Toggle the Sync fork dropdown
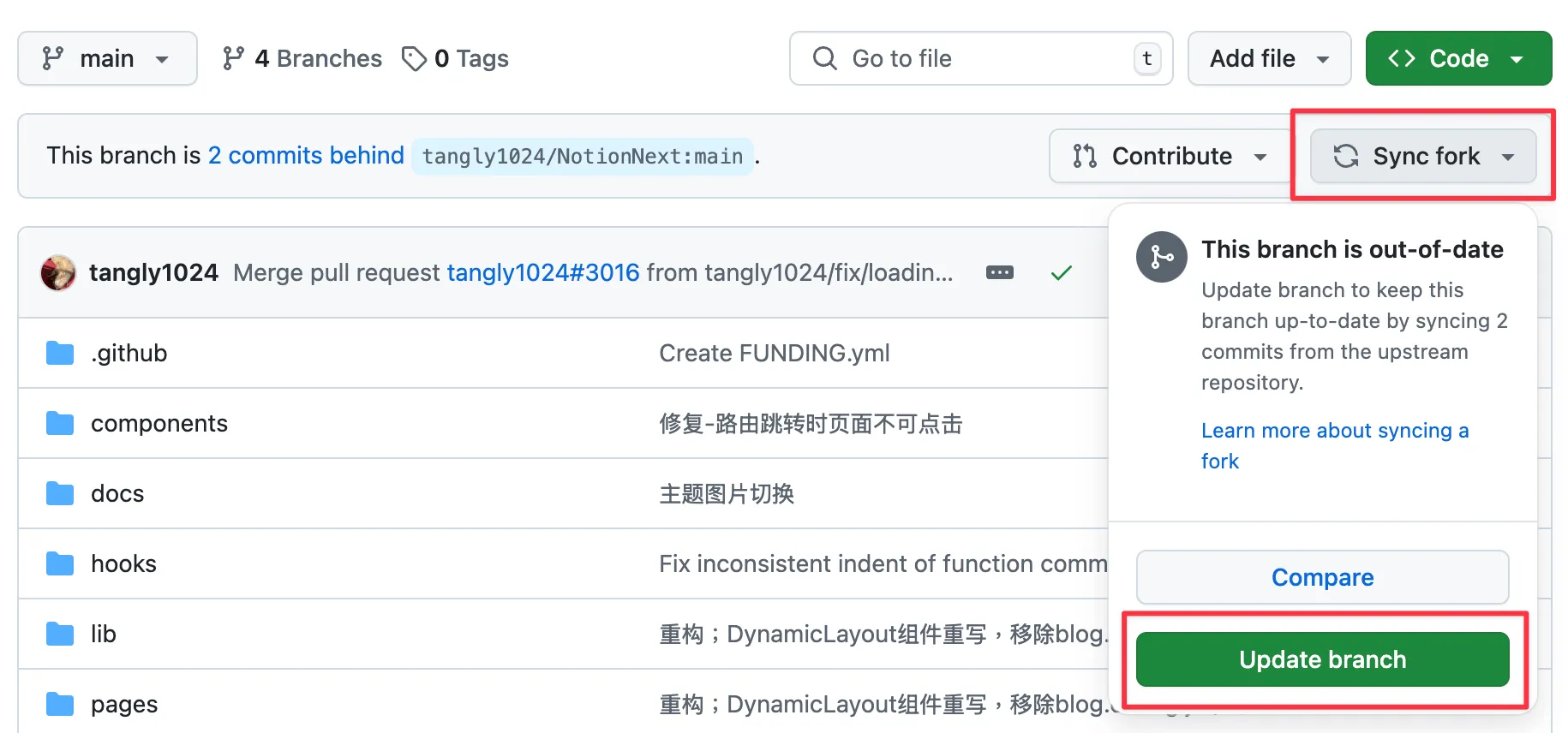This screenshot has height=733, width=1568. tap(1423, 156)
